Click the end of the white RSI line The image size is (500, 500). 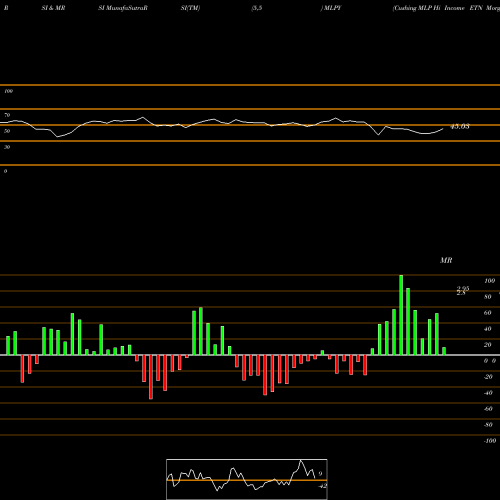[x=443, y=129]
